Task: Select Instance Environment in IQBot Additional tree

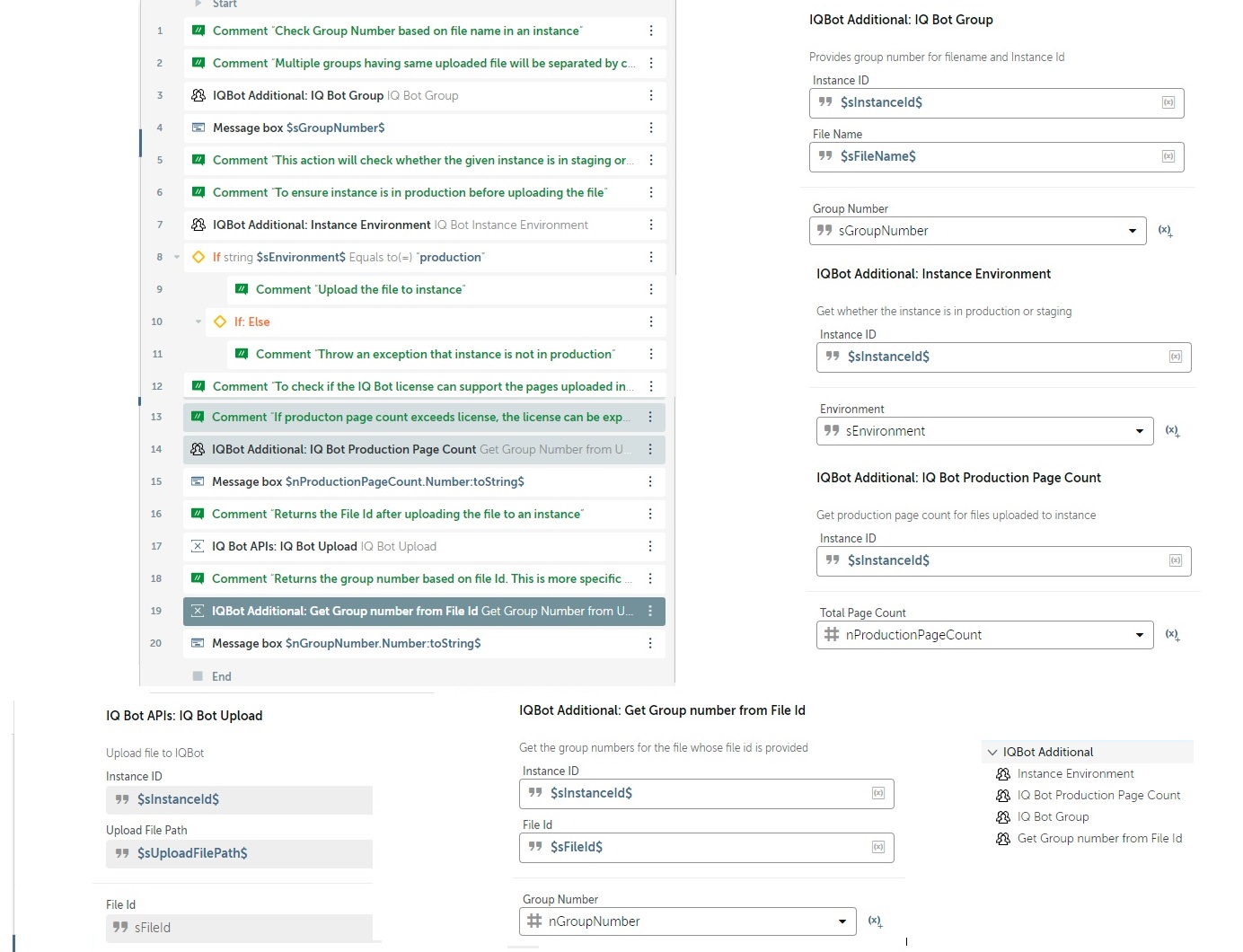Action: pyautogui.click(x=1075, y=774)
